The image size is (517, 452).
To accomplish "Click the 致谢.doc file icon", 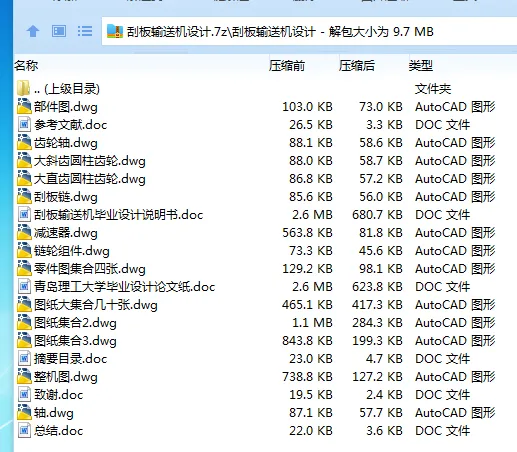I will (x=24, y=395).
